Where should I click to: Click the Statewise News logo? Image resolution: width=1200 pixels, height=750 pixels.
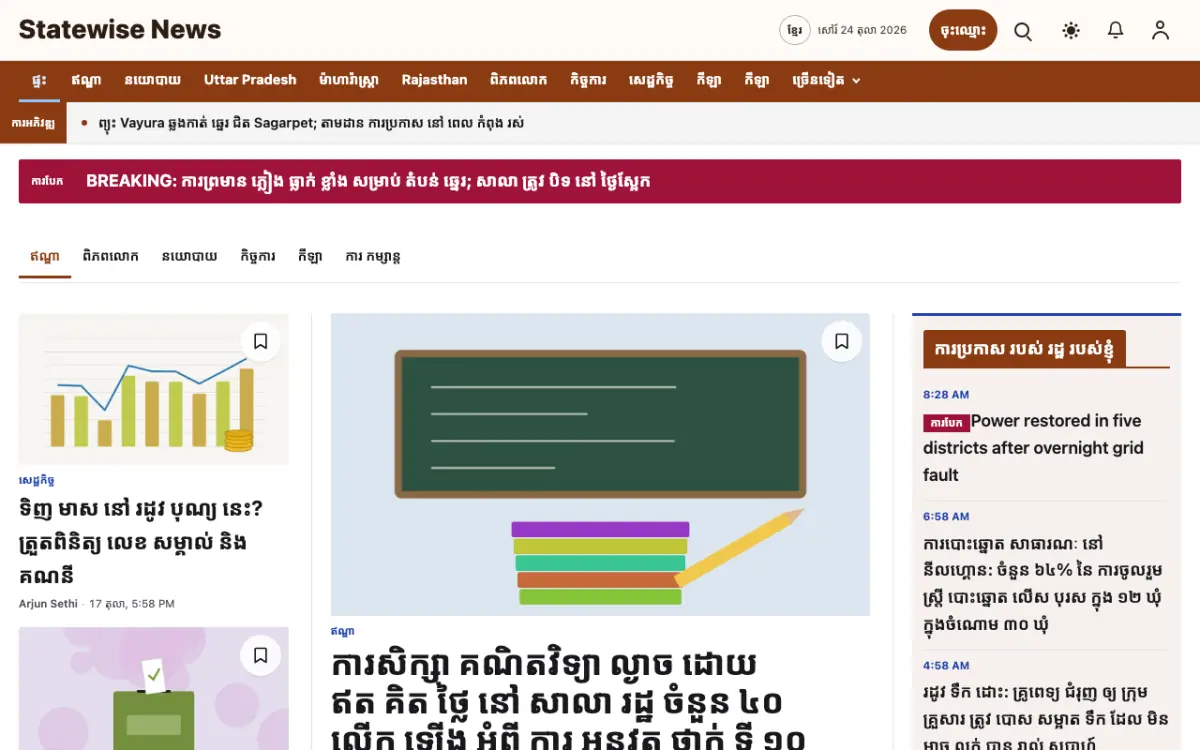click(x=120, y=30)
